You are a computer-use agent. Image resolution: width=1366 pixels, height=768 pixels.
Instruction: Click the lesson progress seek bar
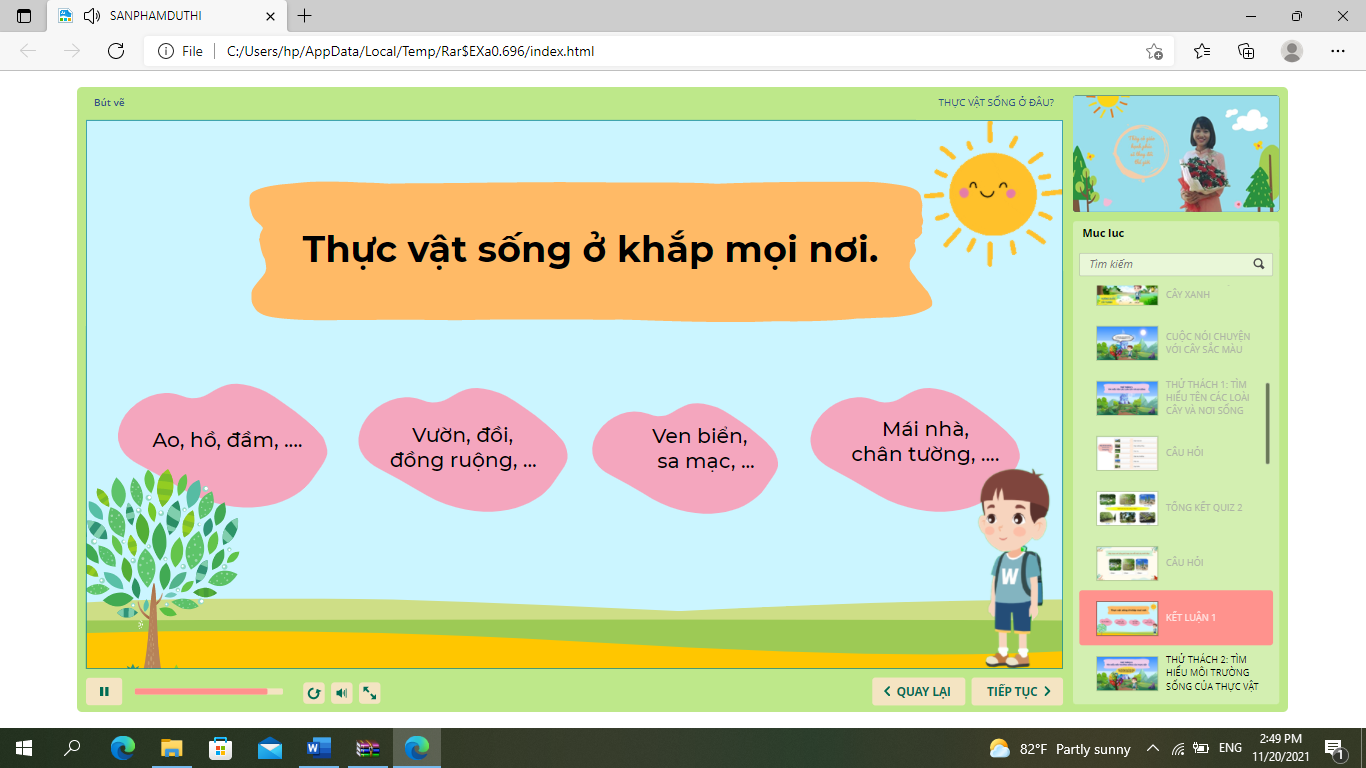click(x=208, y=692)
